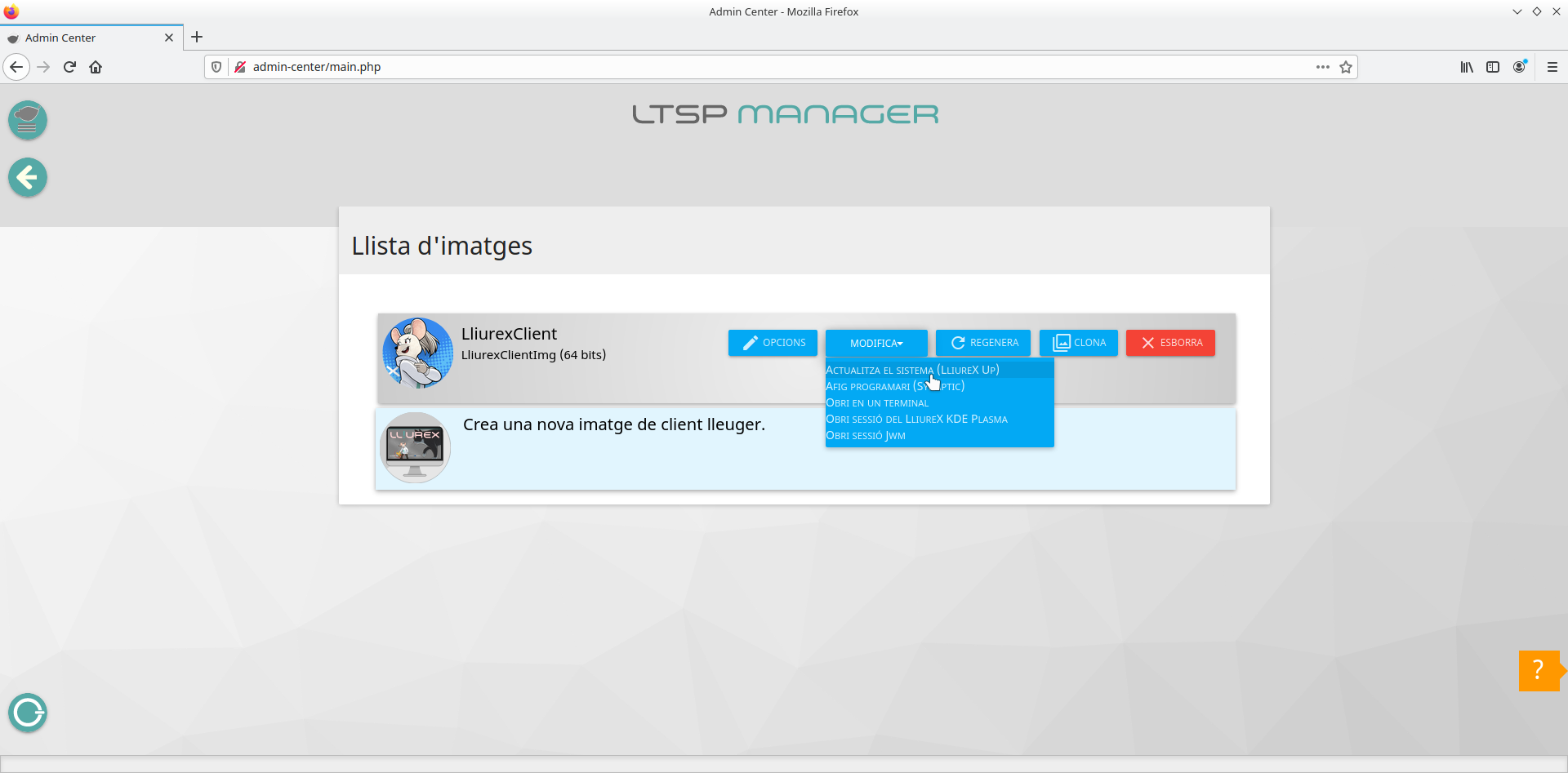The width and height of the screenshot is (1568, 773).
Task: Click the LTSP server hat icon in sidebar
Action: pyautogui.click(x=28, y=120)
